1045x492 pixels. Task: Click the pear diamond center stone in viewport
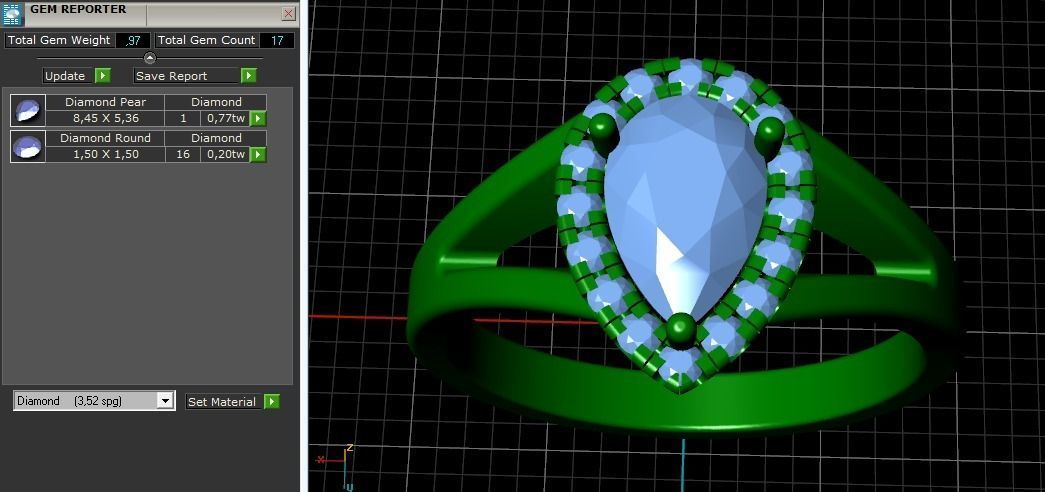point(686,207)
